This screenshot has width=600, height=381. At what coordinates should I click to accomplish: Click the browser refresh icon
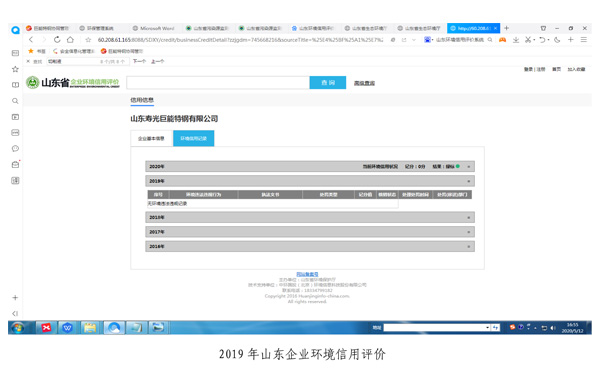click(57, 39)
